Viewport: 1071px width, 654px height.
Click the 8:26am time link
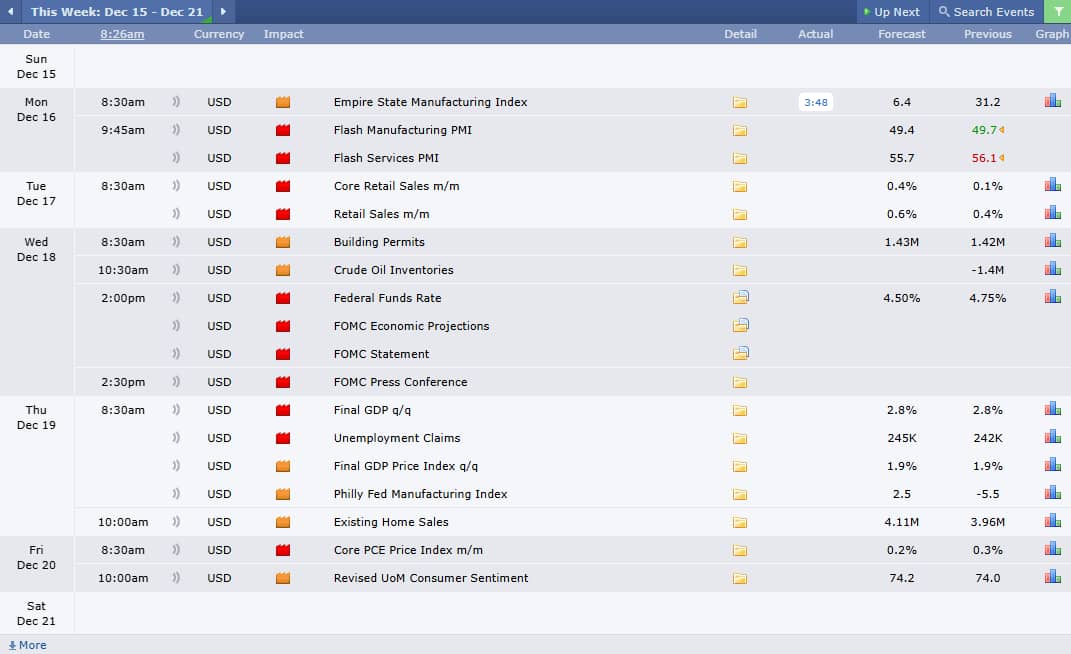pyautogui.click(x=122, y=34)
